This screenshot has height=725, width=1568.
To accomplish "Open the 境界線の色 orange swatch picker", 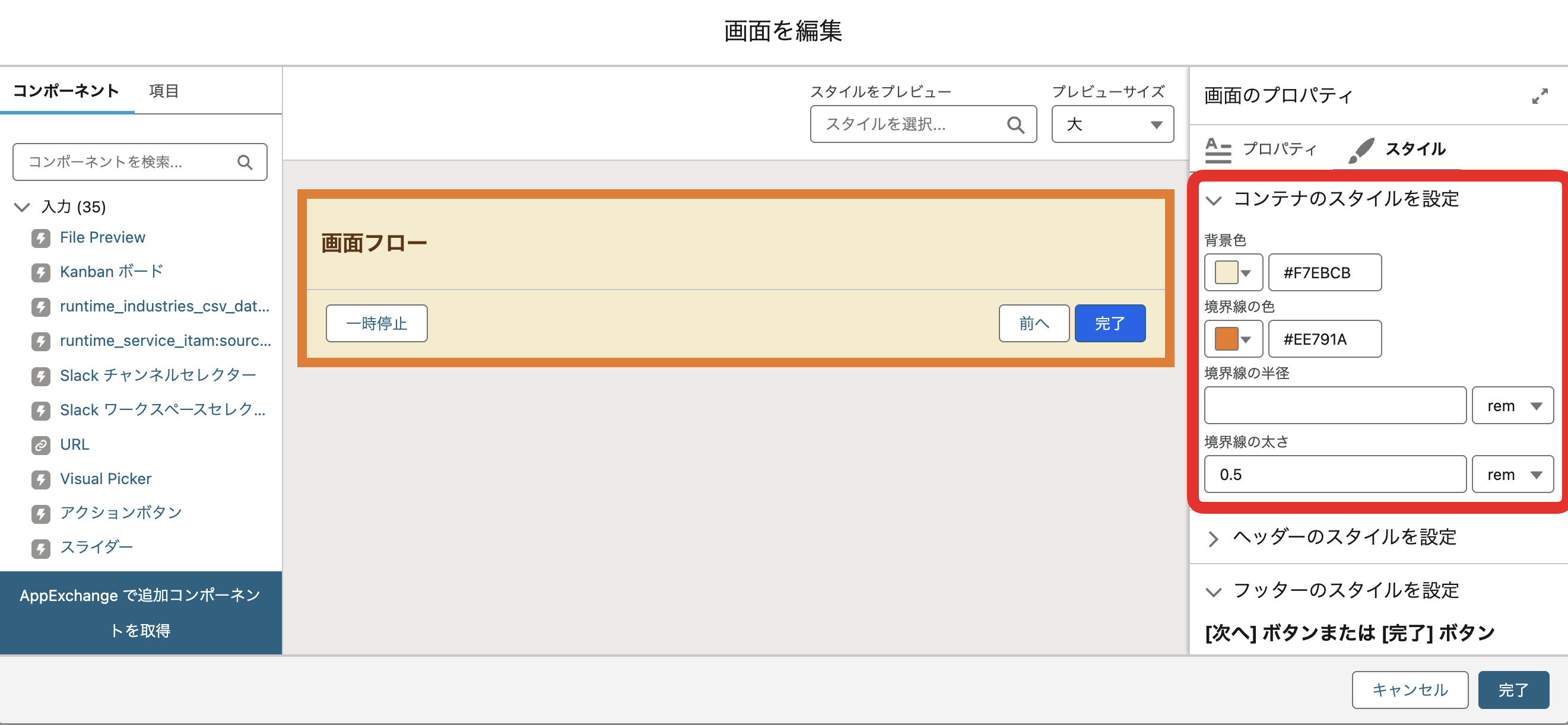I will pos(1233,339).
